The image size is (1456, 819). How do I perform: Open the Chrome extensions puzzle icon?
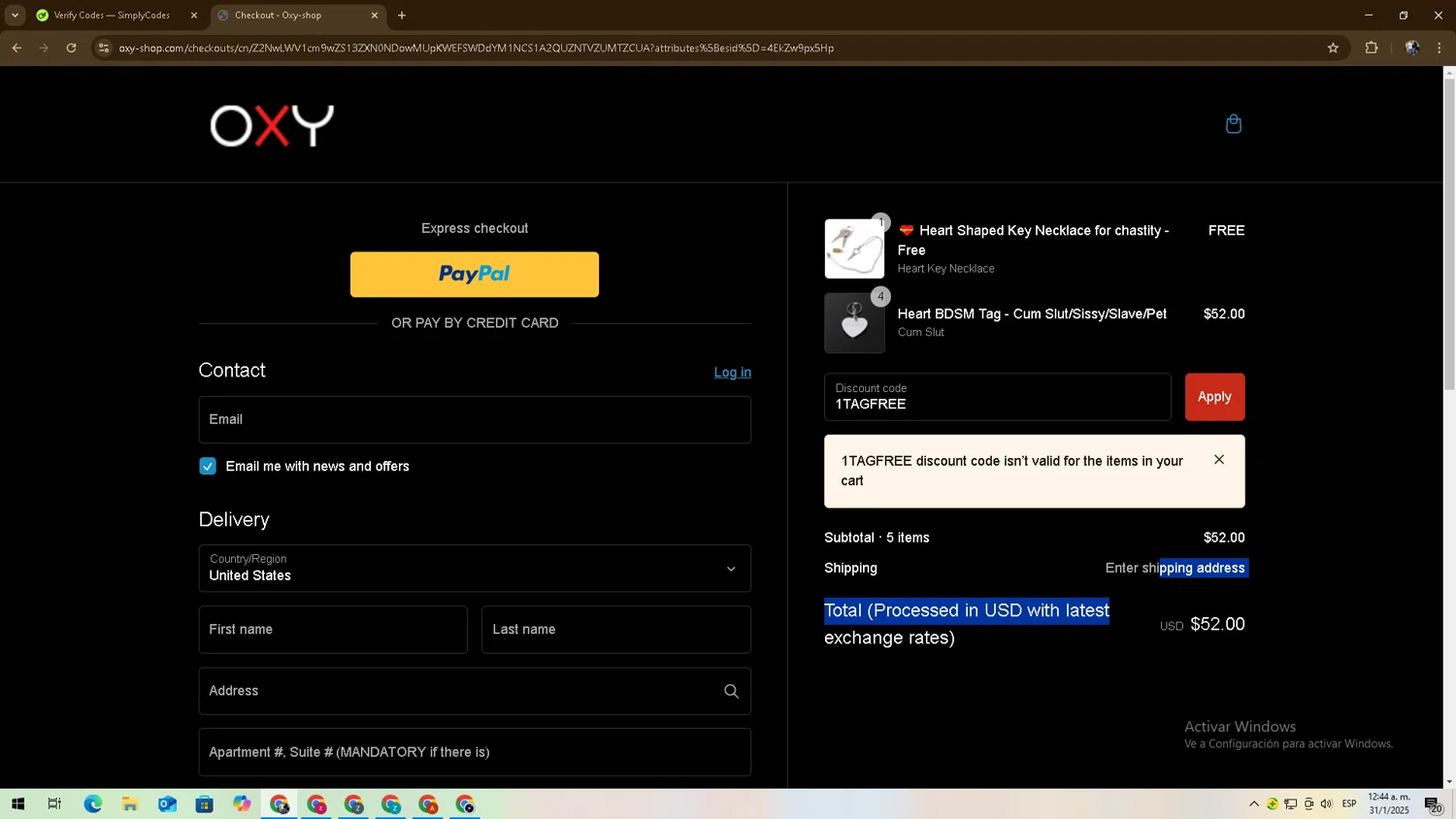tap(1372, 48)
